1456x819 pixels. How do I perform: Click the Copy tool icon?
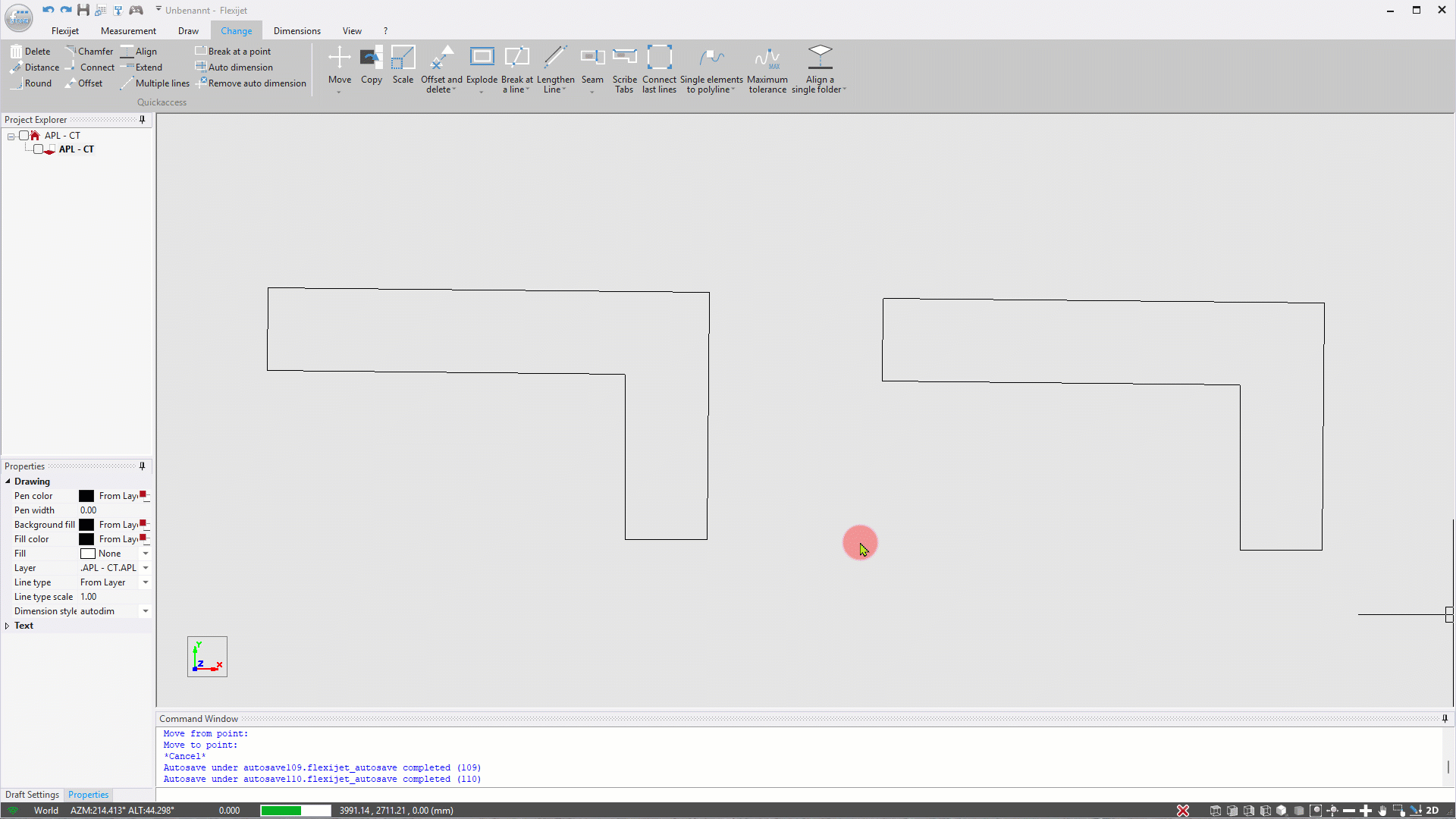[x=371, y=58]
